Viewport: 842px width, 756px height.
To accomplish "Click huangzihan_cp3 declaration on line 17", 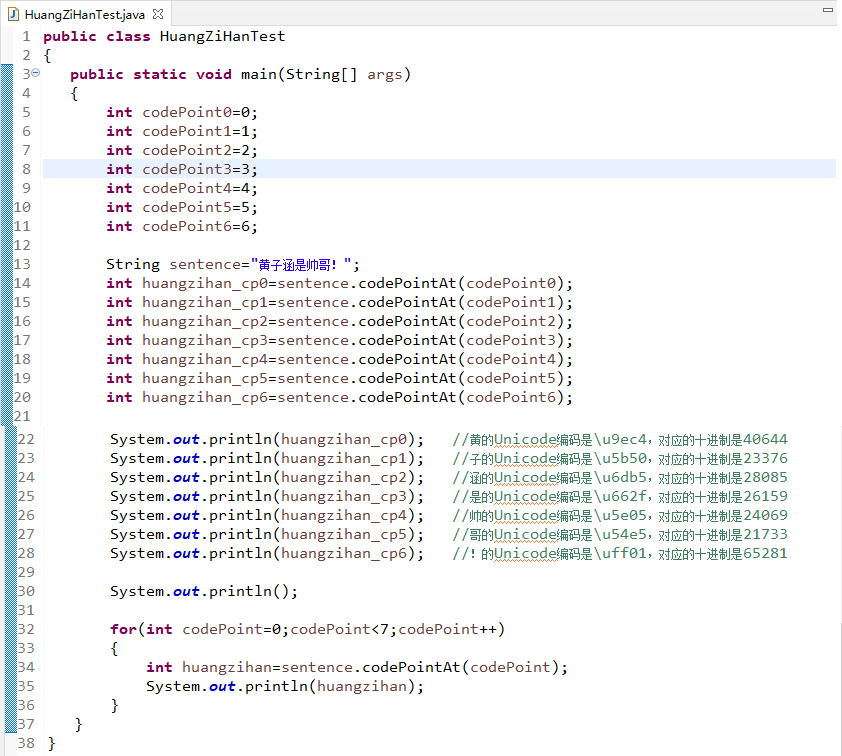I will [x=339, y=340].
